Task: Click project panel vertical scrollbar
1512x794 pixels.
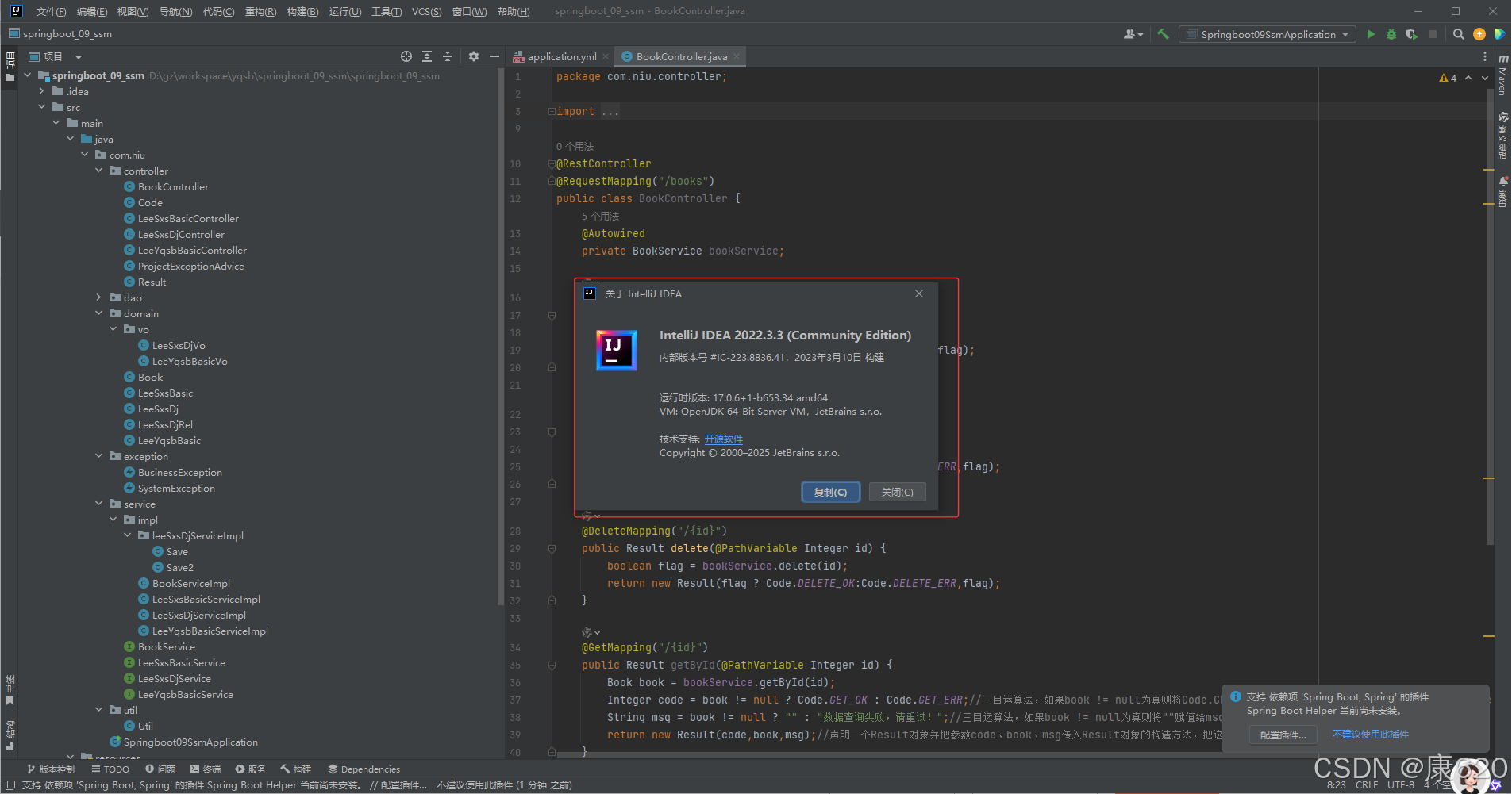Action: (501, 337)
